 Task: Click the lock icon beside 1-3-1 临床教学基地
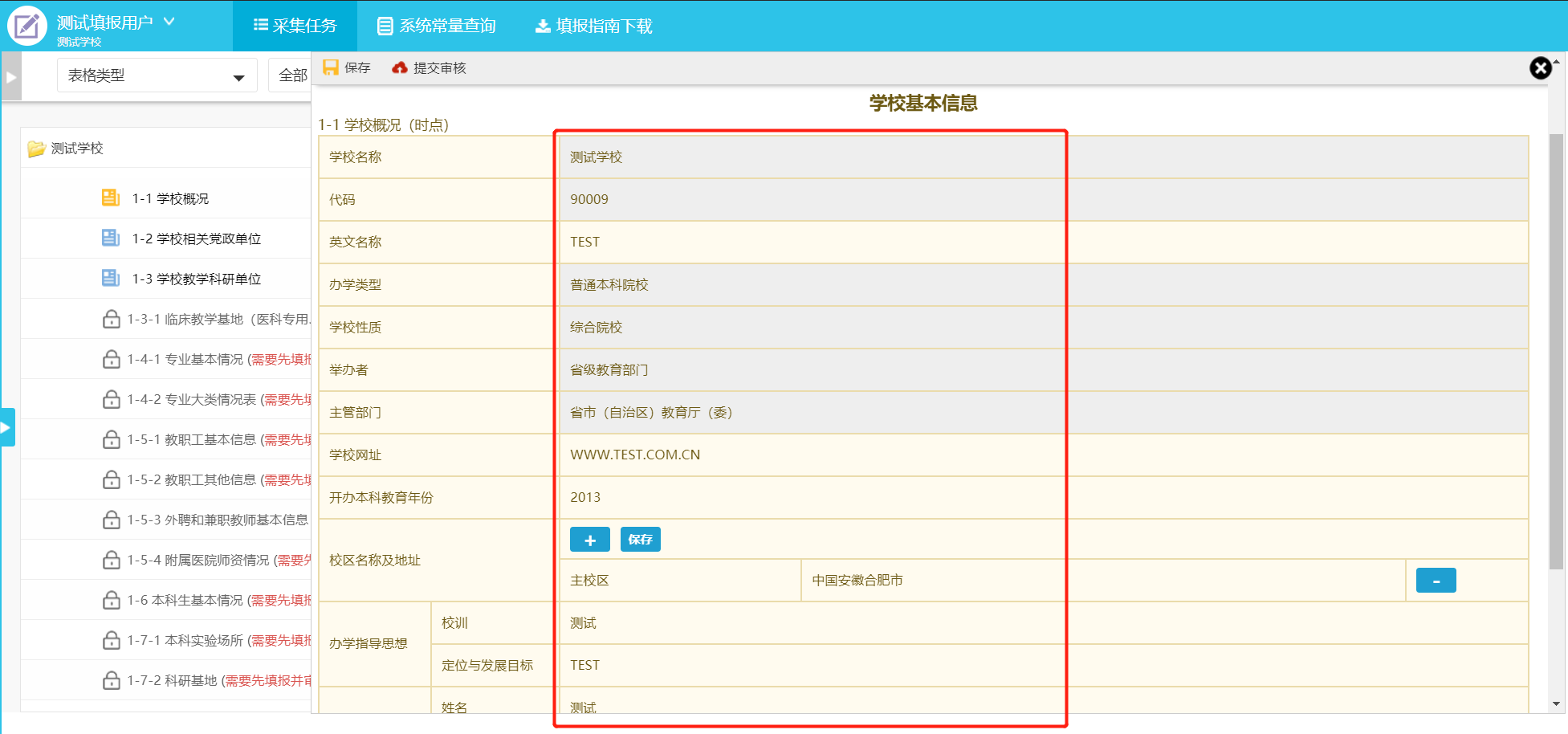[112, 319]
